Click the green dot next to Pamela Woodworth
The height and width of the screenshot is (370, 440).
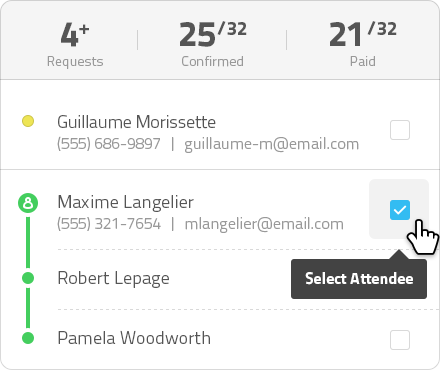click(28, 338)
